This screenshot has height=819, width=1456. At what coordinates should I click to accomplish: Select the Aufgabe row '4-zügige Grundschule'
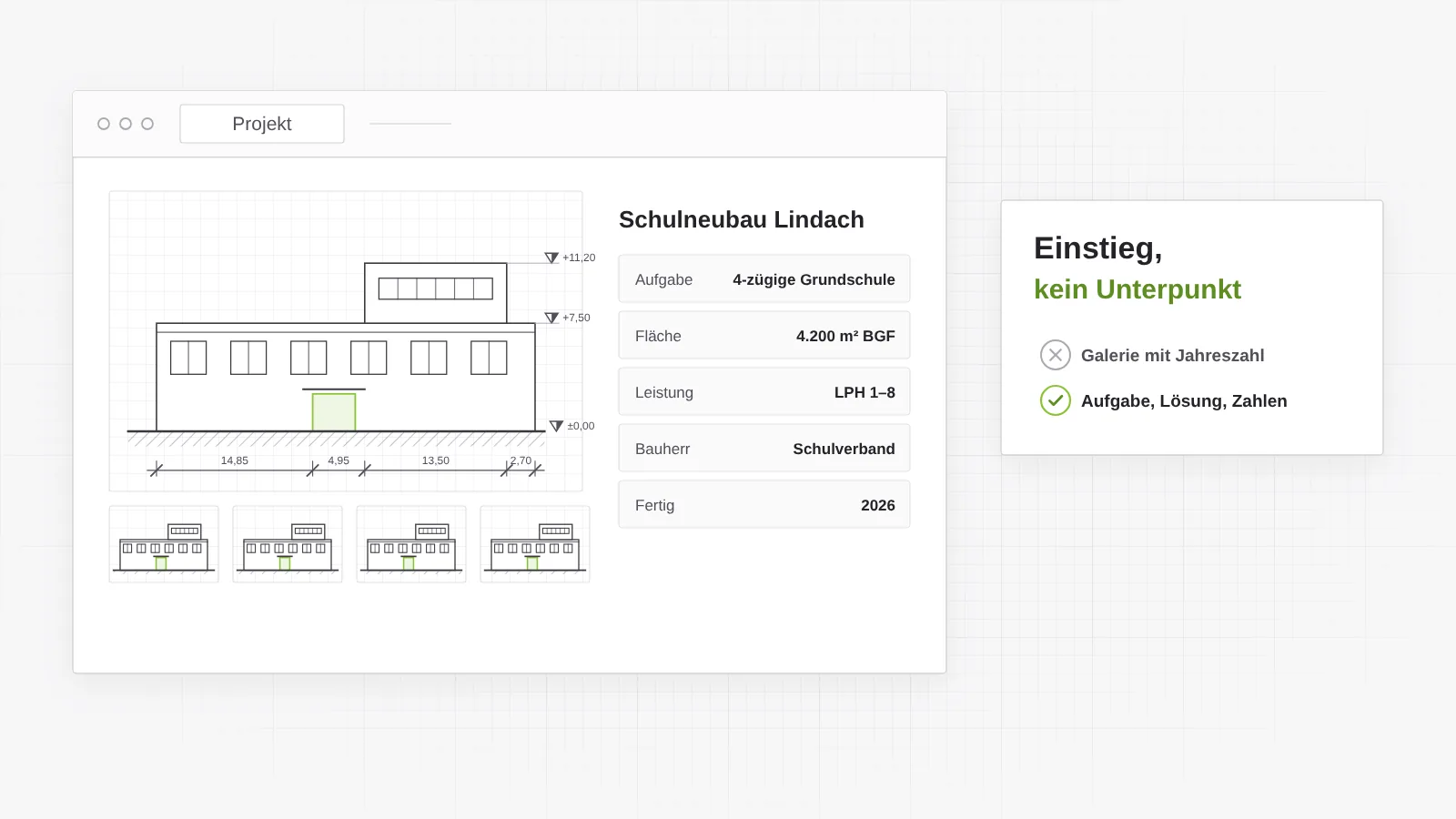(764, 278)
